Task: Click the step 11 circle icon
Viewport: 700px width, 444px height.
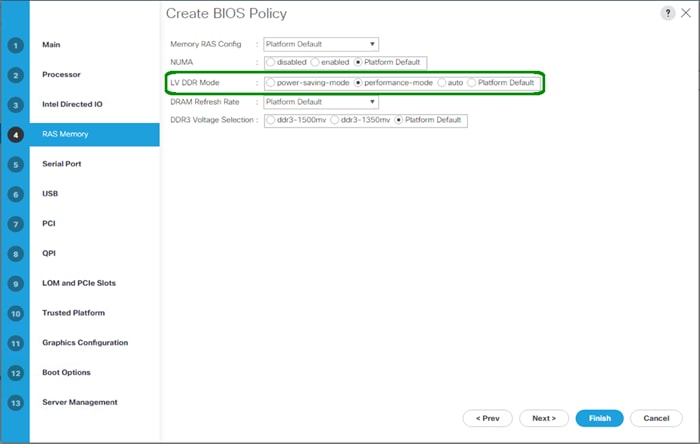Action: (x=16, y=344)
